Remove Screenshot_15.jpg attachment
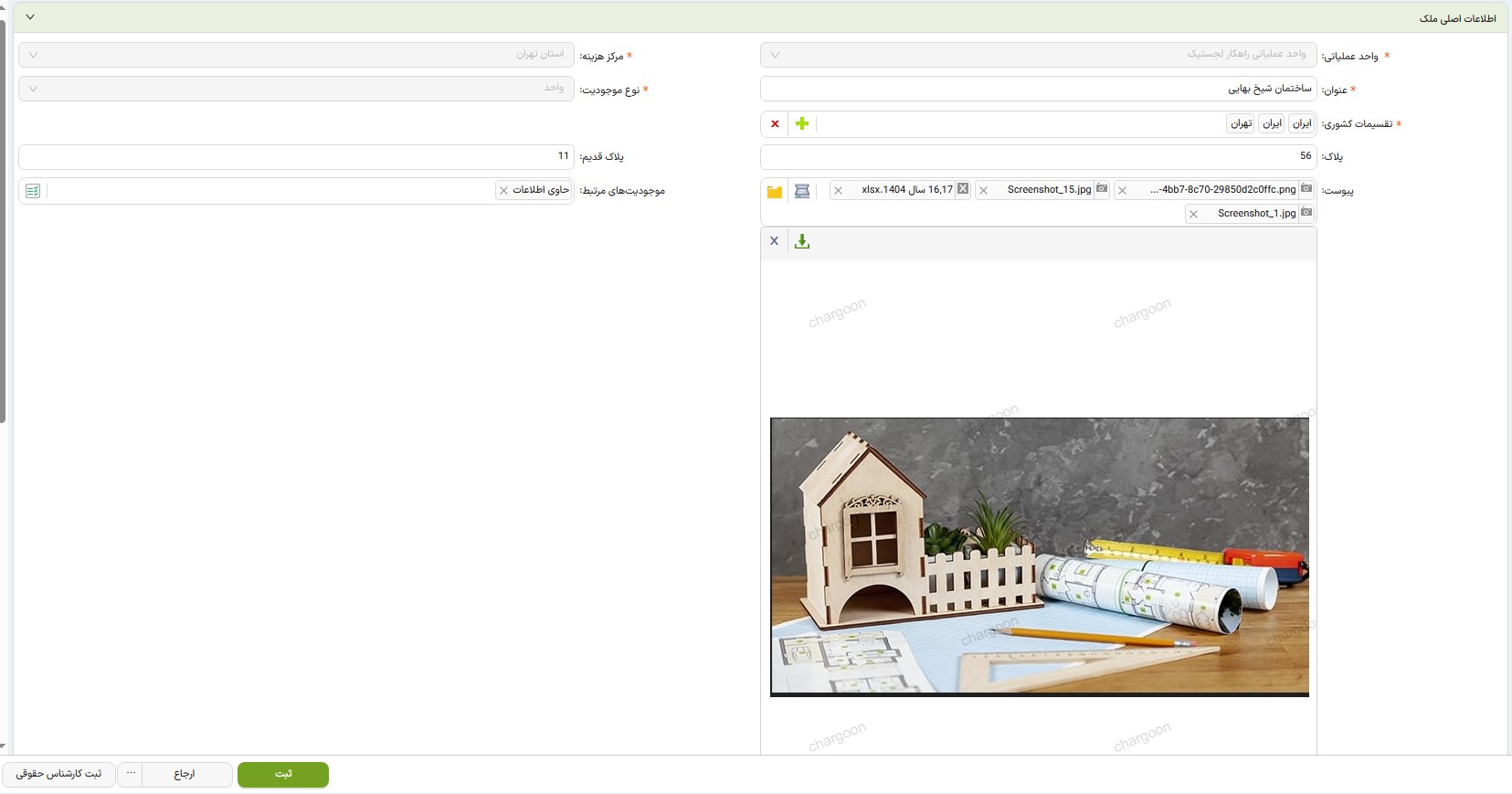 pyautogui.click(x=983, y=191)
